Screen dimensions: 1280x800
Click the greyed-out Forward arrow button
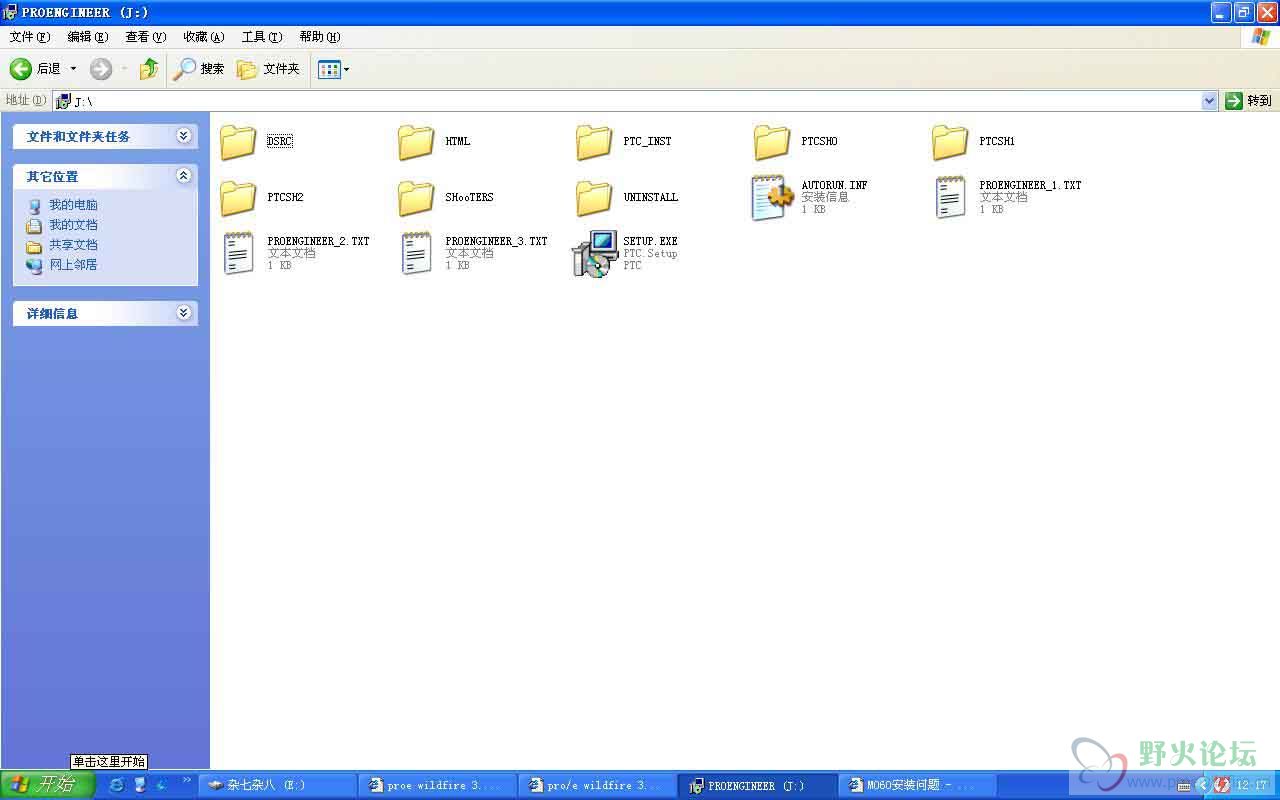100,69
